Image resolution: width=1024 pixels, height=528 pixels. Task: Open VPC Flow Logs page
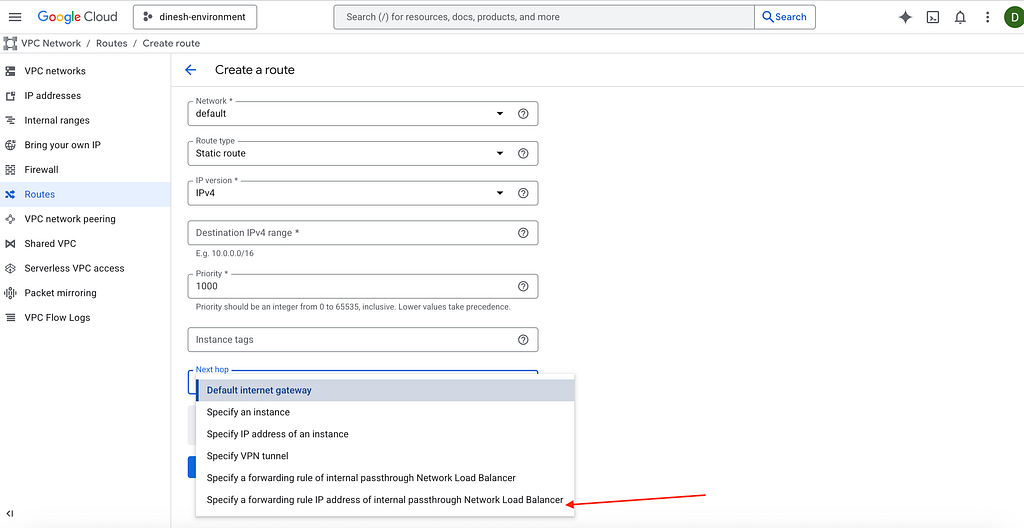tap(57, 318)
